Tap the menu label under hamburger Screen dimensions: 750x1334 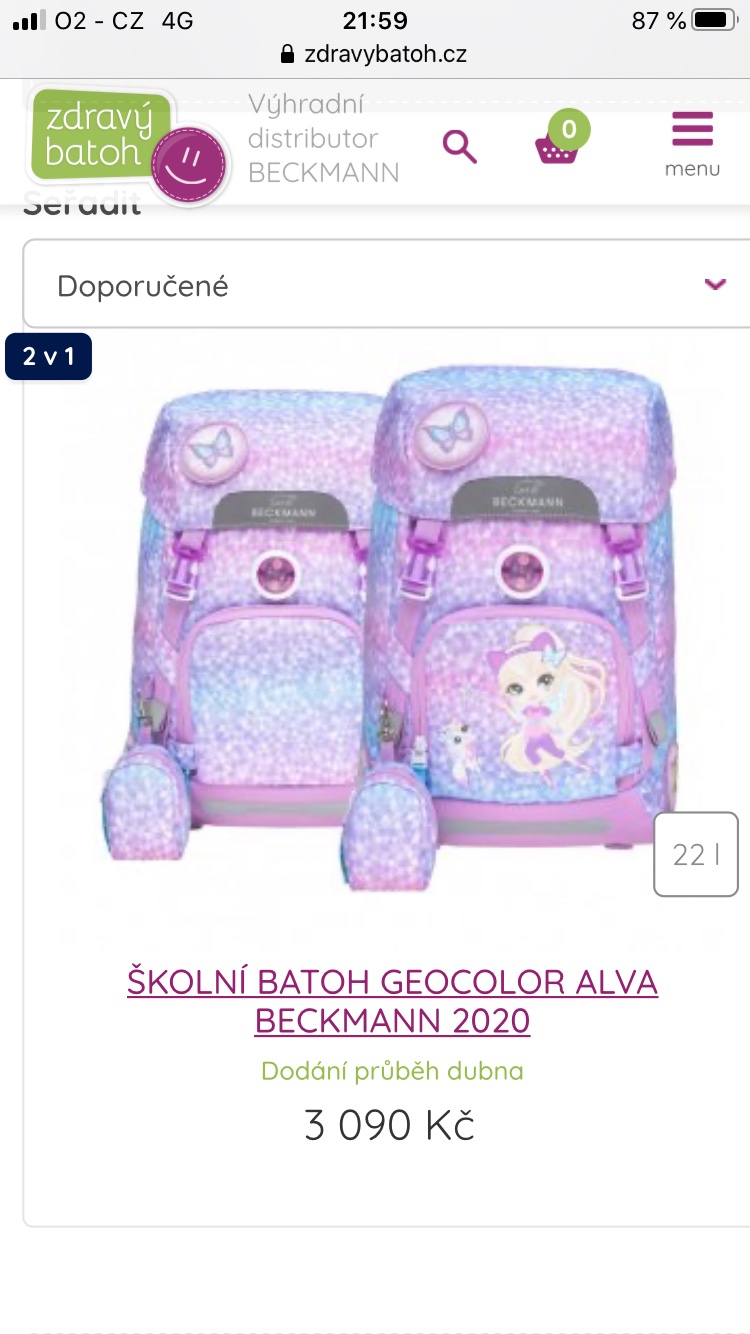[692, 169]
